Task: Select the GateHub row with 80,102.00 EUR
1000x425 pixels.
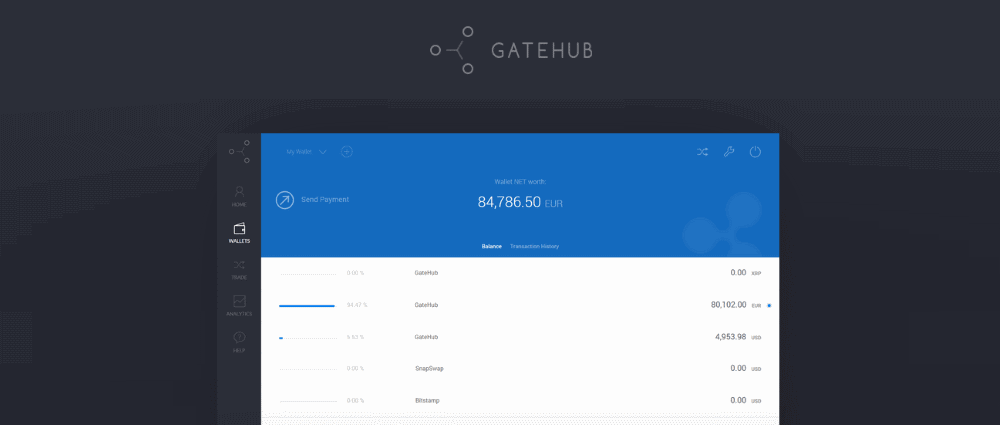Action: point(520,305)
